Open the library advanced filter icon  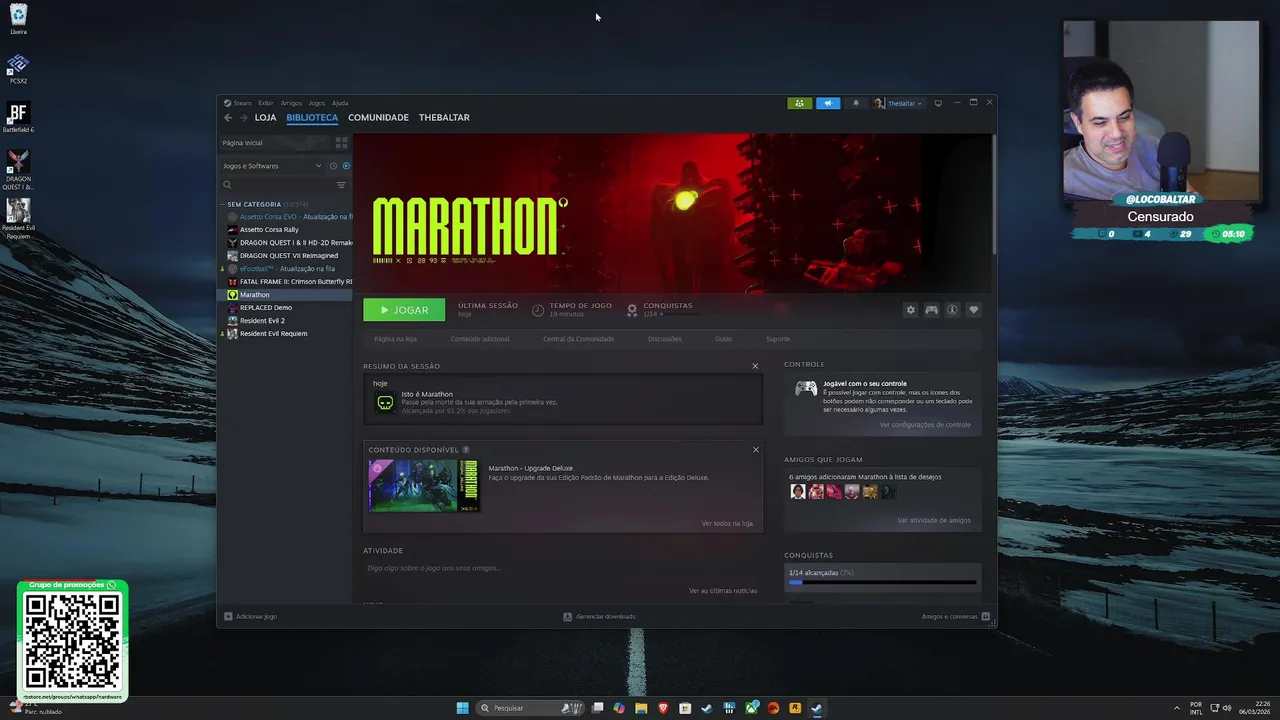tap(341, 185)
